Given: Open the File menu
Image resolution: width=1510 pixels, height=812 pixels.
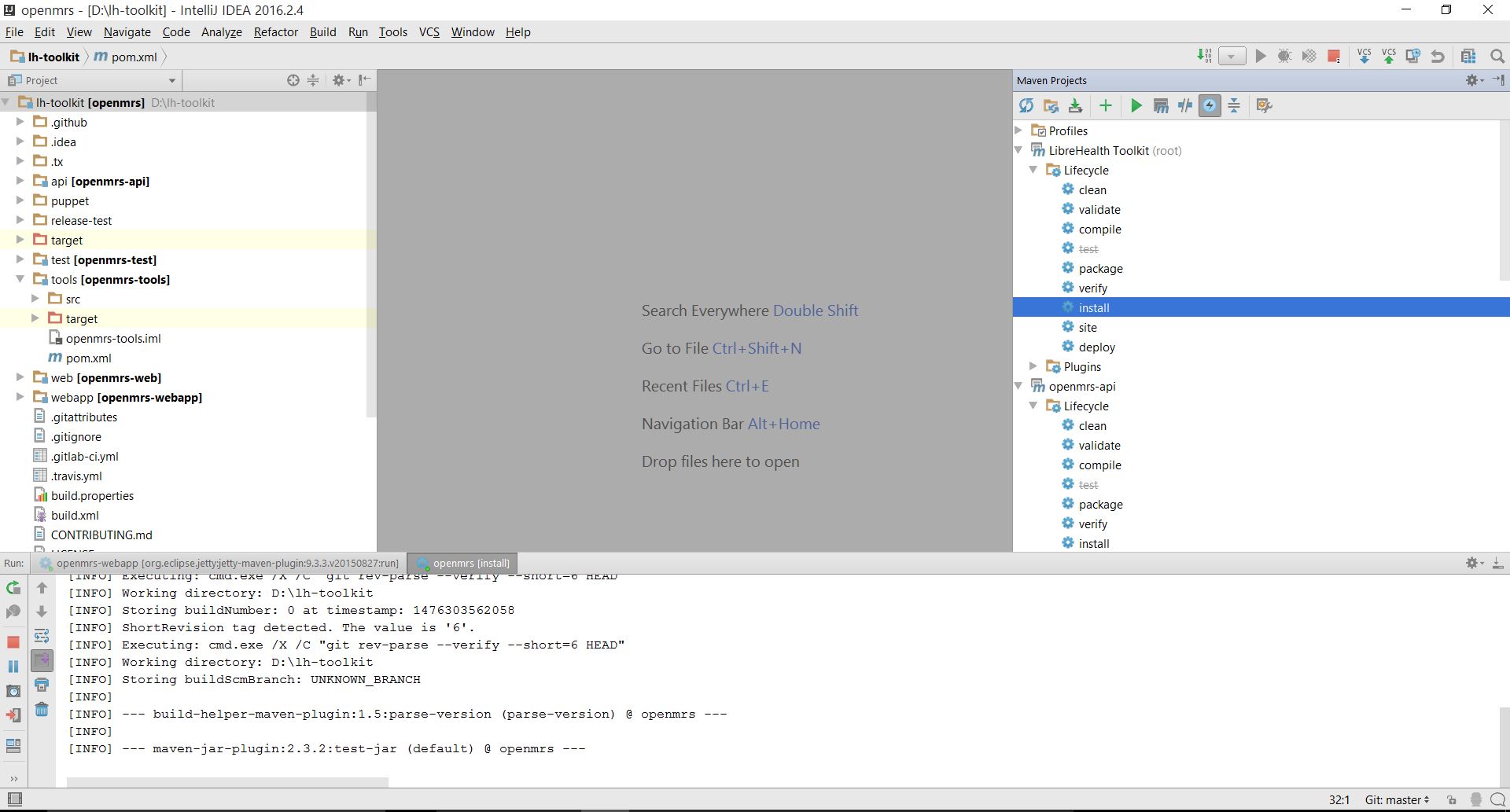Looking at the screenshot, I should tap(14, 31).
